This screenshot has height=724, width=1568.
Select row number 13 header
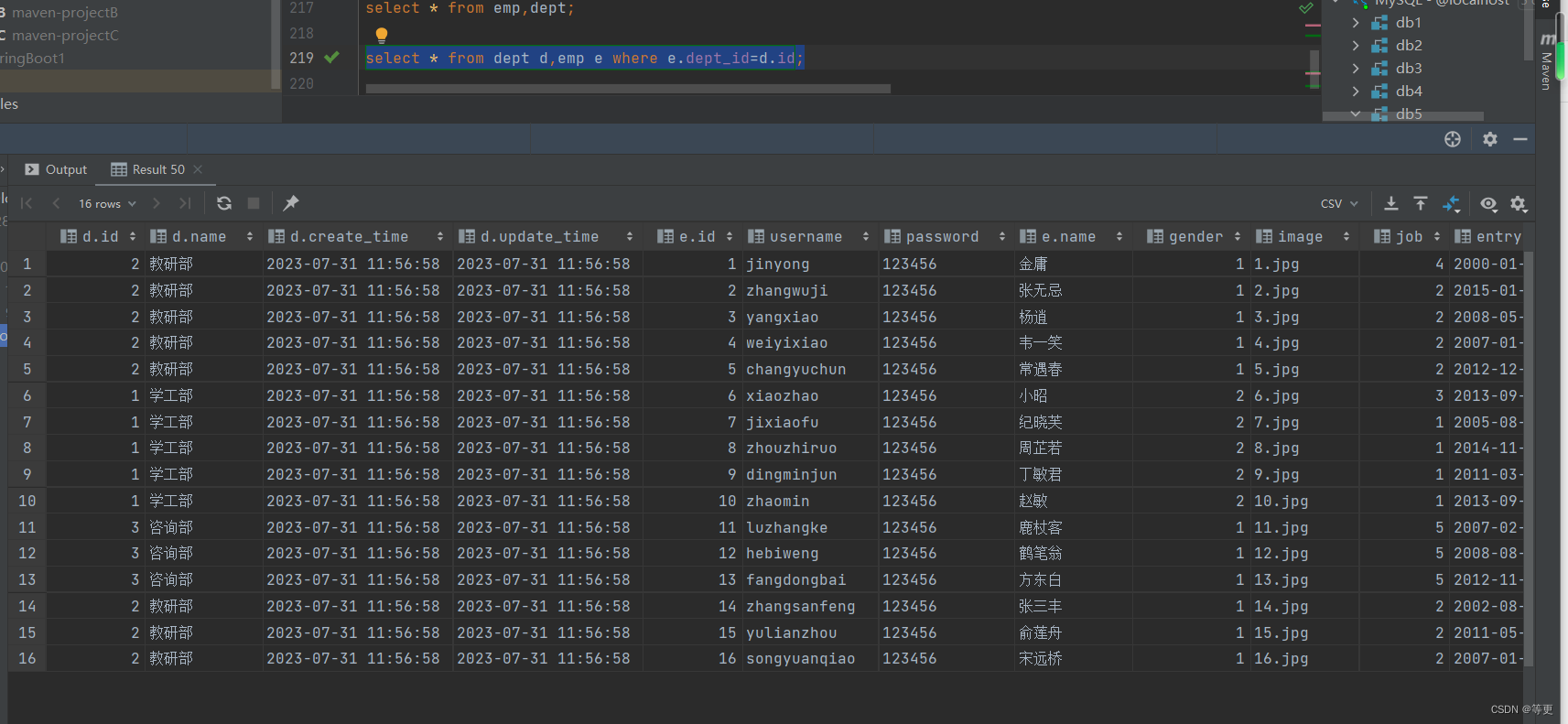(27, 579)
